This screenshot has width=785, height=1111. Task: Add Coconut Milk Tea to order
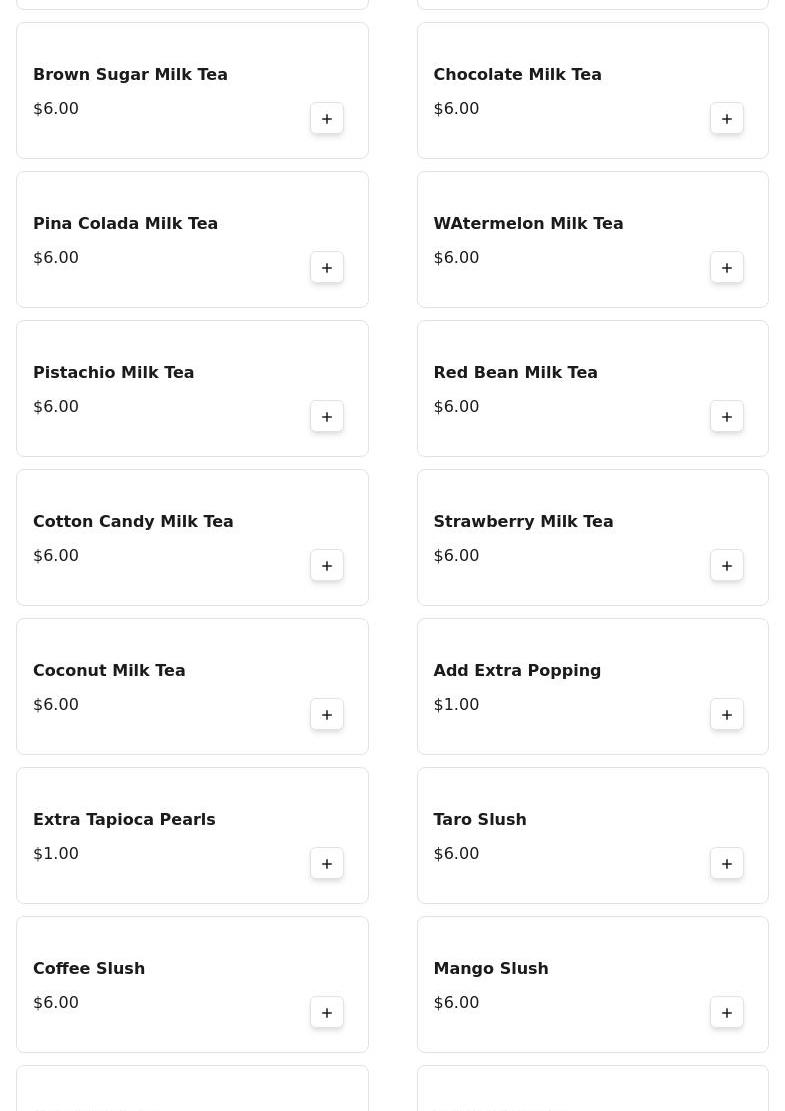coord(327,715)
